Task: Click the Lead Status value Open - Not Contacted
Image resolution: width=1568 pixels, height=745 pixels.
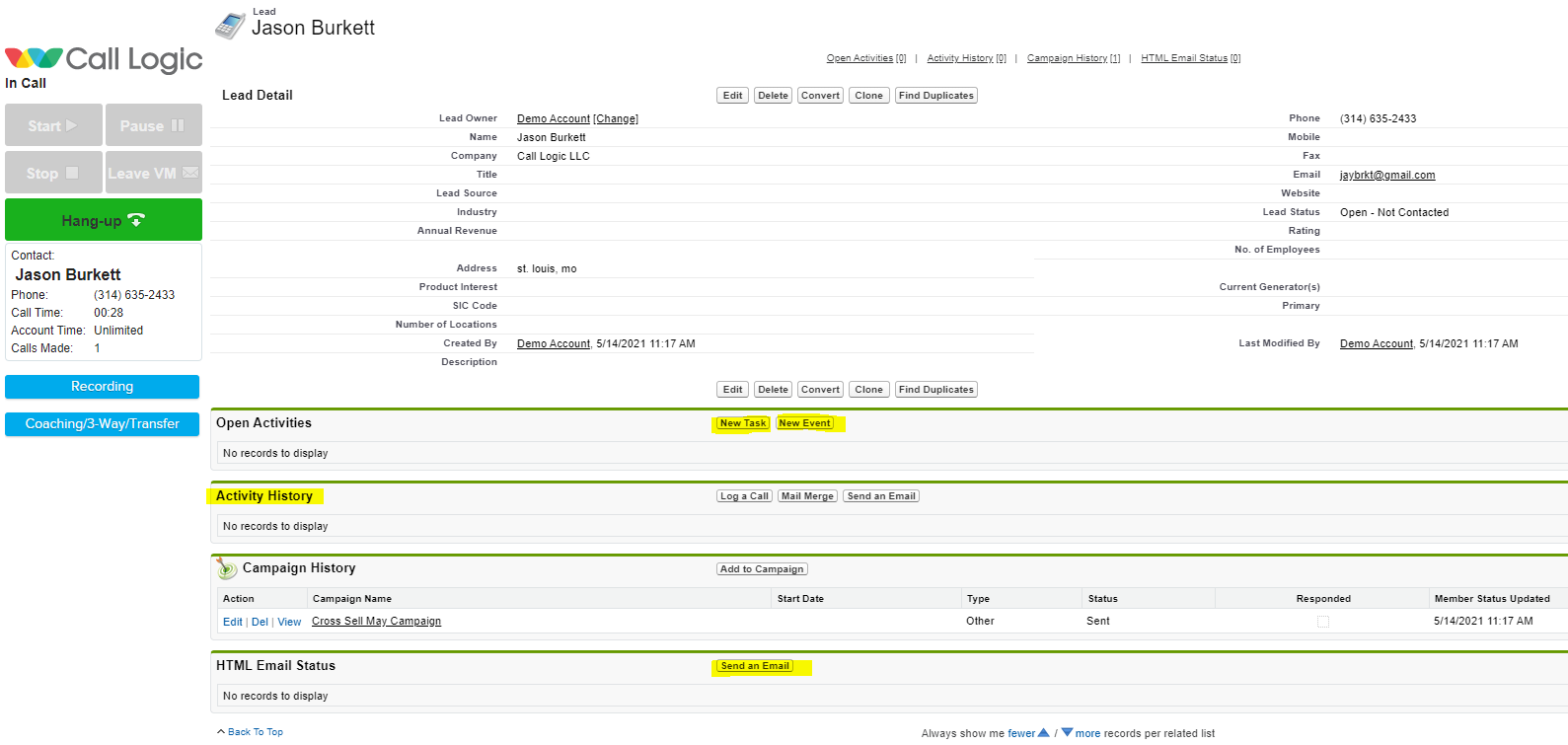Action: [1394, 213]
